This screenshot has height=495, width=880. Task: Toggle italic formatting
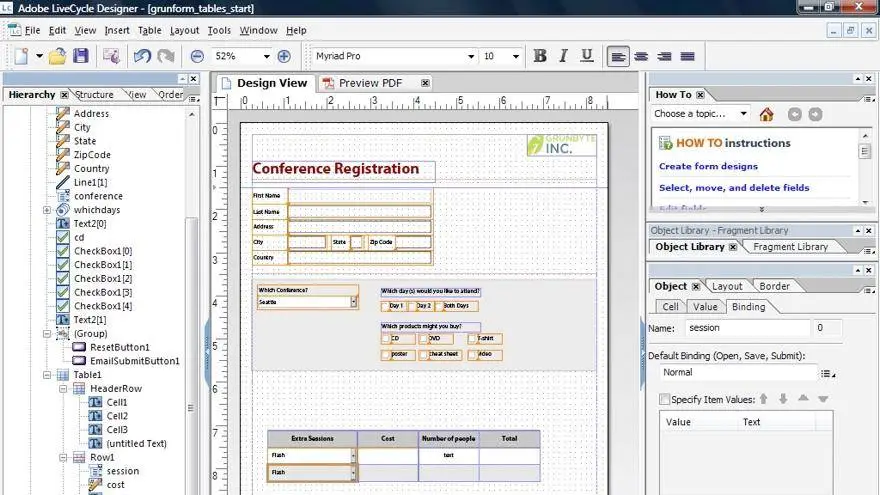tap(563, 56)
